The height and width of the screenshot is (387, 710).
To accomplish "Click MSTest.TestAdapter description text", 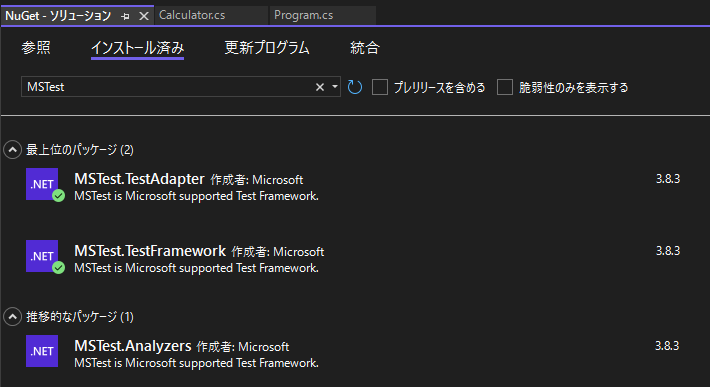I will point(197,196).
